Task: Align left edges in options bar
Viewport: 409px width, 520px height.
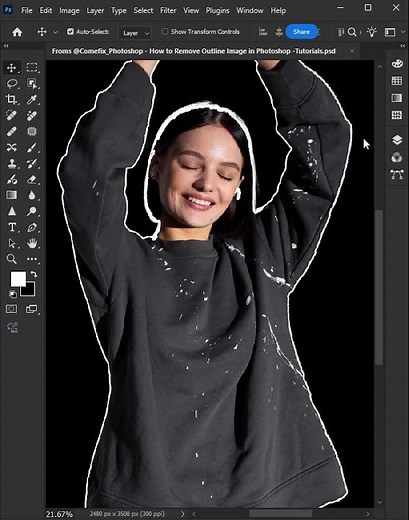Action: (263, 32)
